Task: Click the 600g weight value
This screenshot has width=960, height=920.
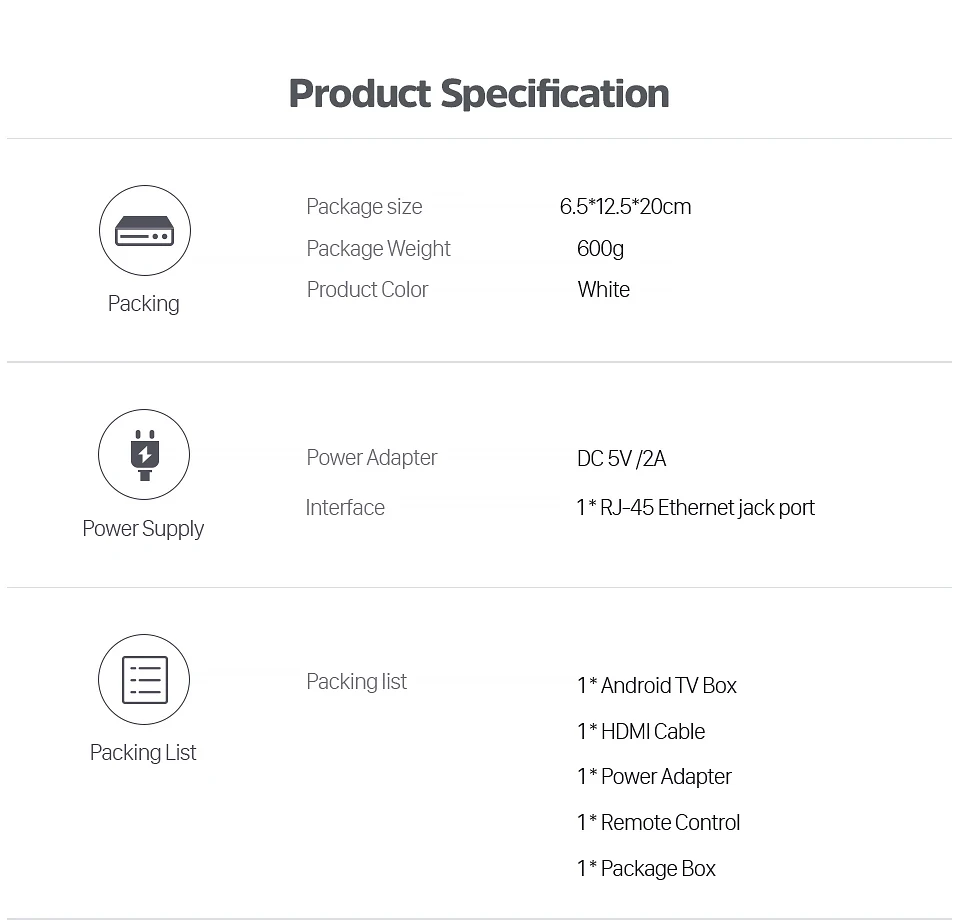Action: (x=600, y=249)
